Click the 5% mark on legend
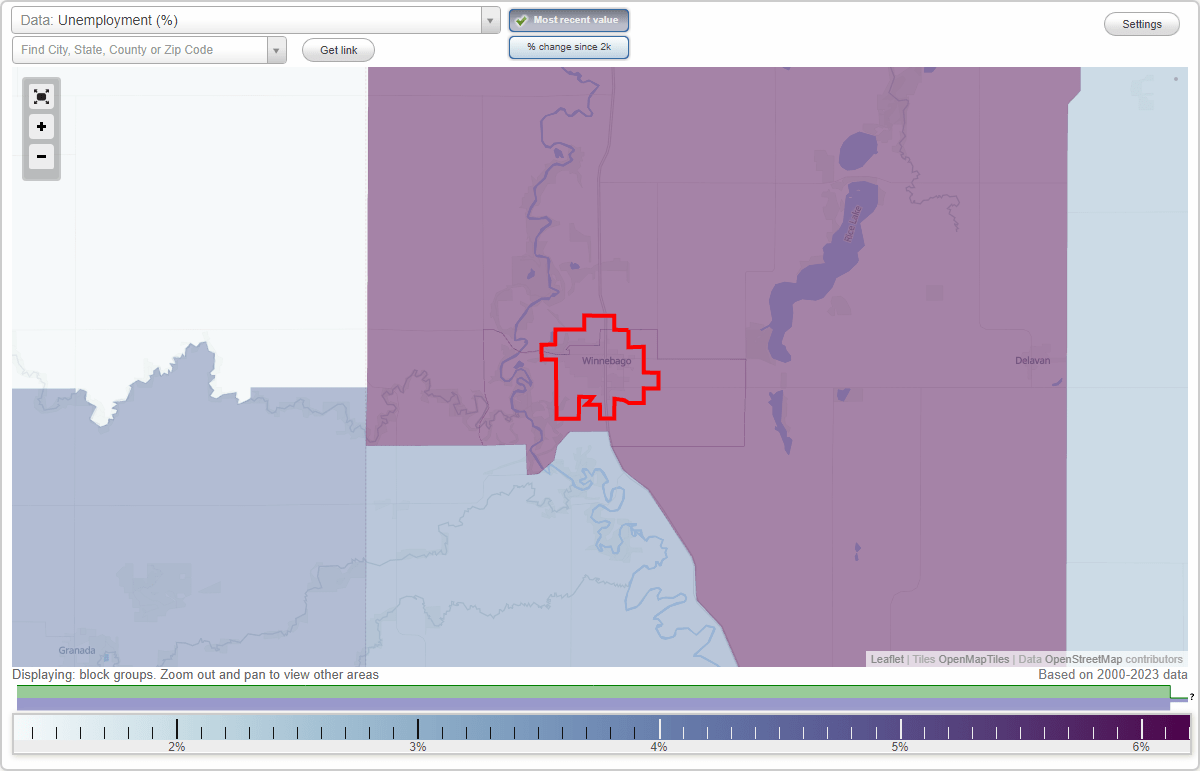Screen dimensions: 1200x771 pyautogui.click(x=900, y=747)
